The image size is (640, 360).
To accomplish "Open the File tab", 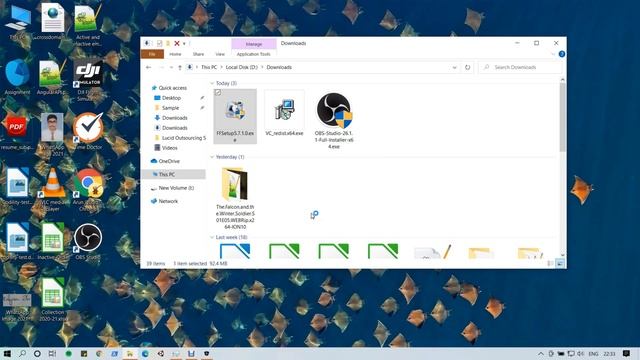I will (152, 54).
